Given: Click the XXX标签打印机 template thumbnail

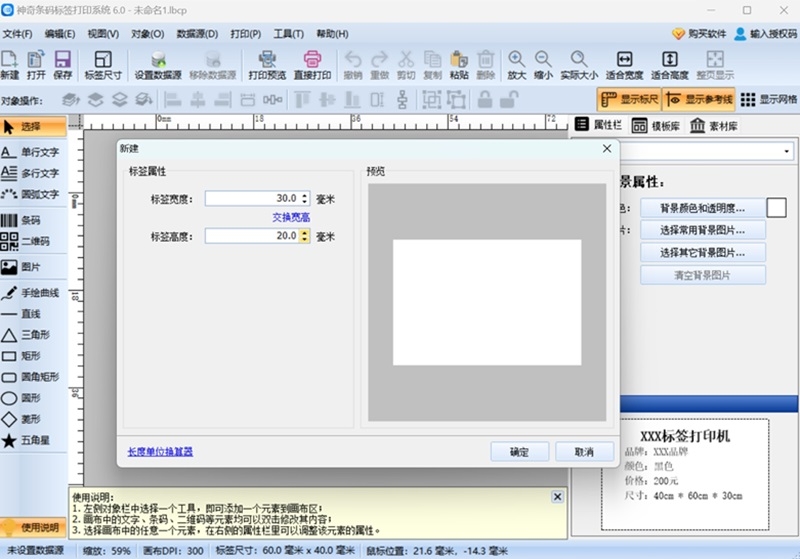Looking at the screenshot, I should [685, 474].
